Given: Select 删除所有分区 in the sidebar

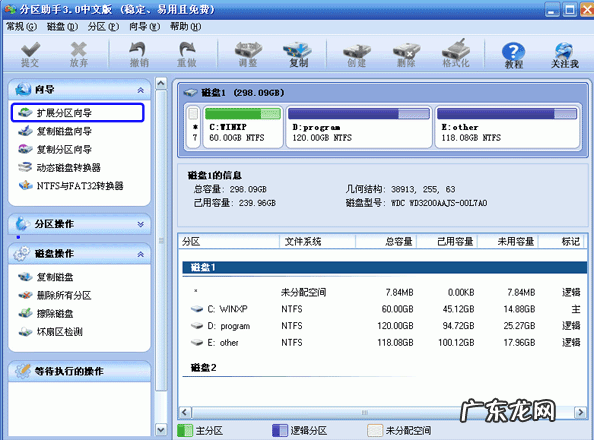Looking at the screenshot, I should click(55, 295).
